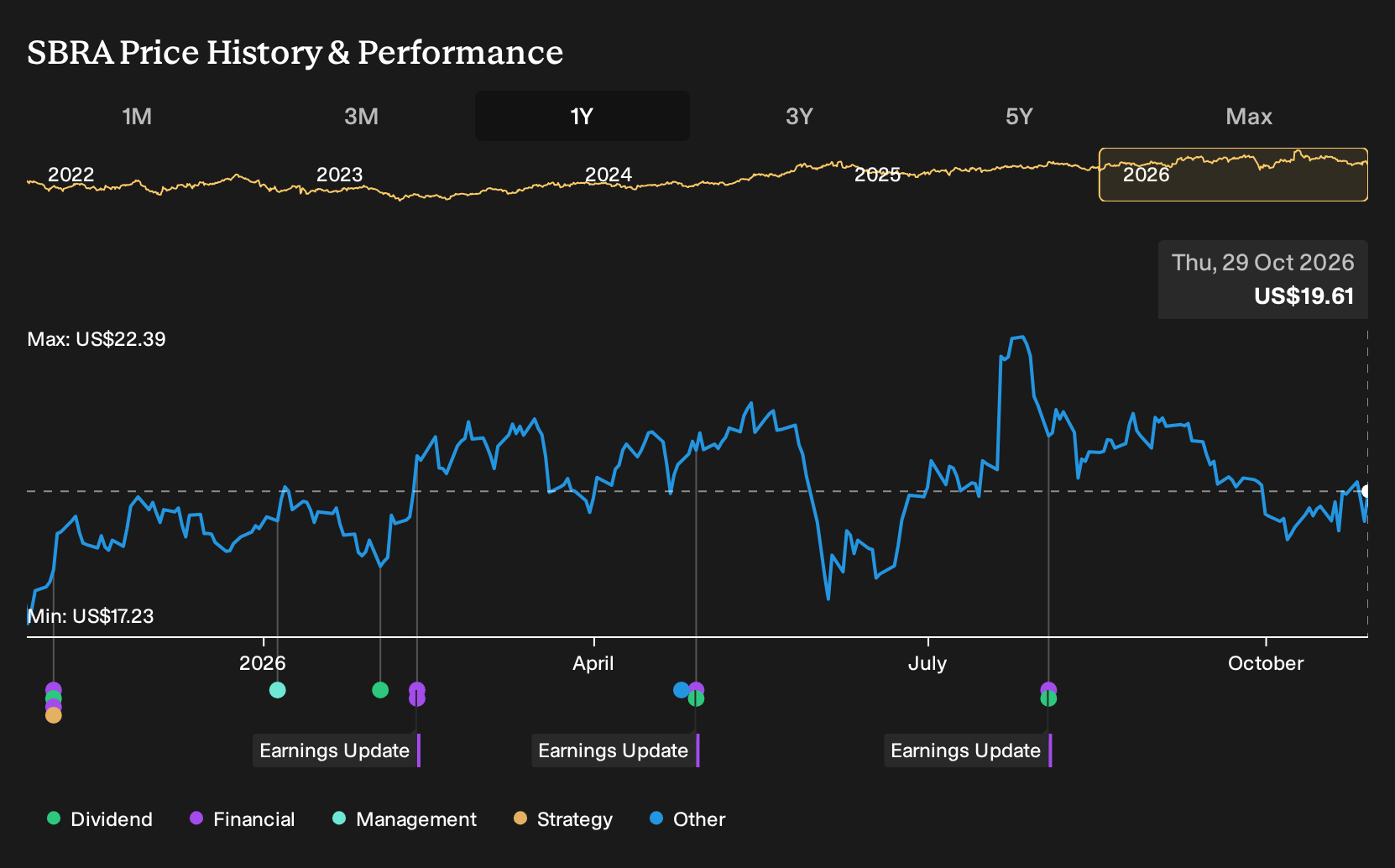The width and height of the screenshot is (1395, 868).
Task: Click the teal Management event marker
Action: 278,690
